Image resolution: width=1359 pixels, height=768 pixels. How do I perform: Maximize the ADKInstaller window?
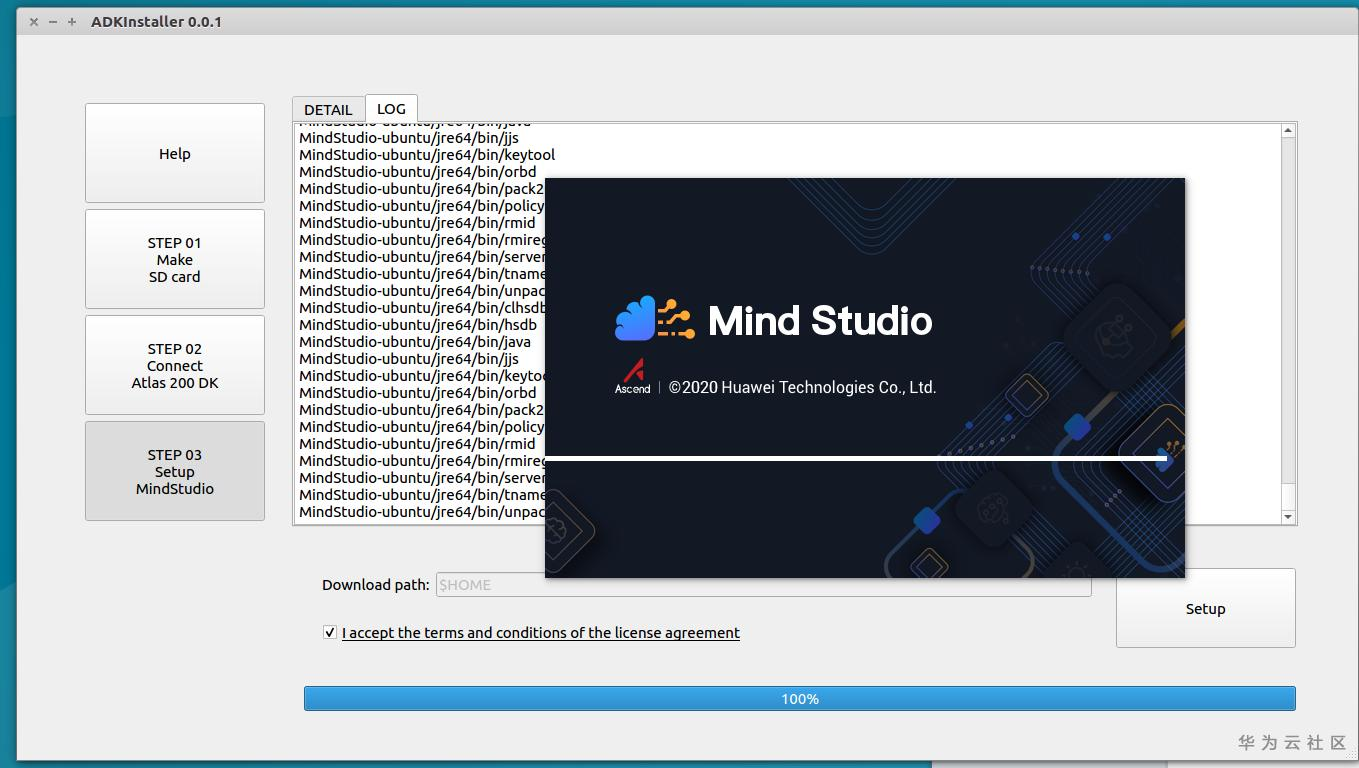[x=72, y=21]
